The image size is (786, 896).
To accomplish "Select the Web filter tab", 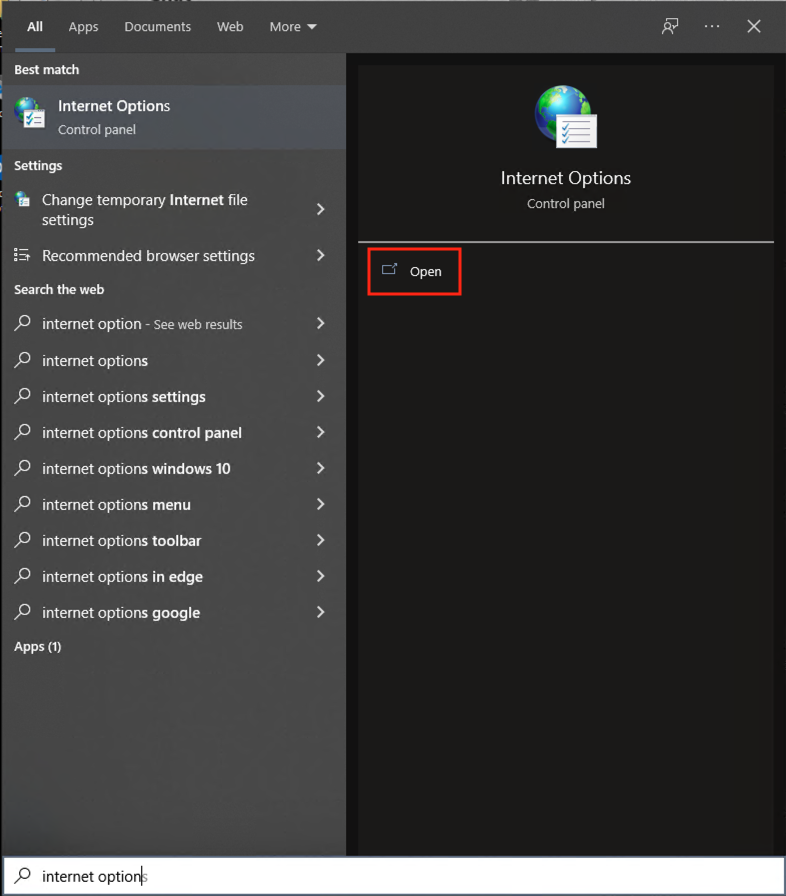I will point(230,27).
